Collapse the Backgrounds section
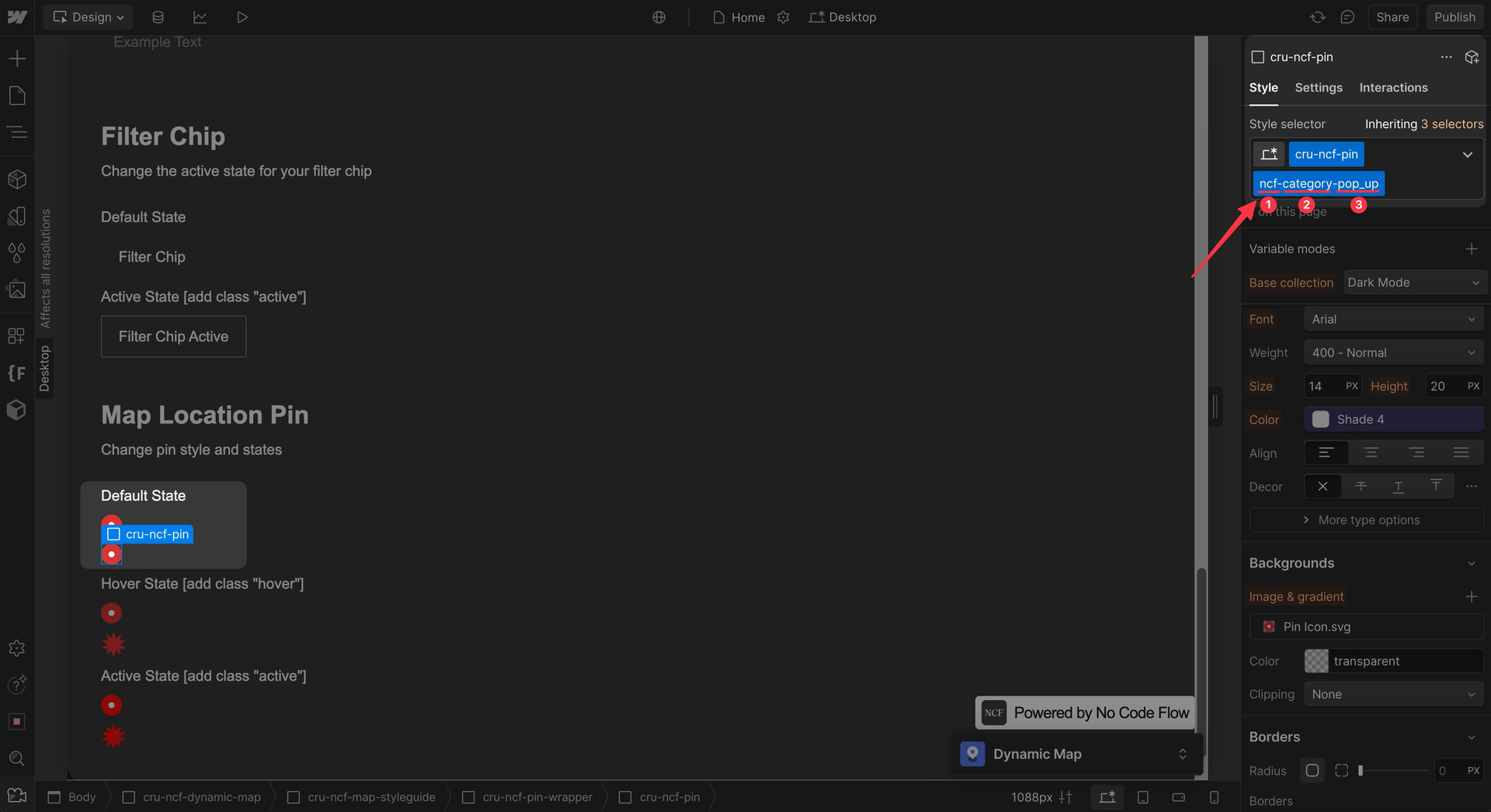 tap(1472, 563)
